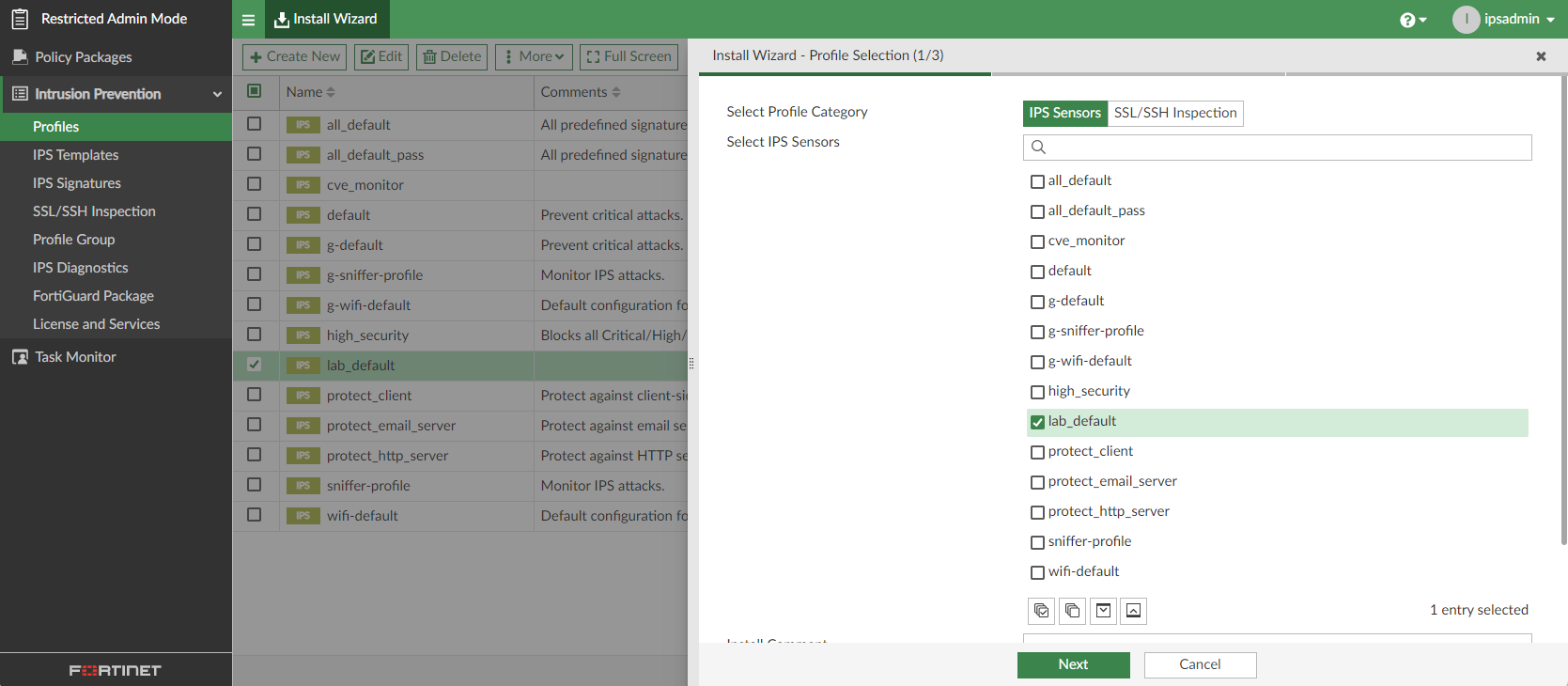Select the IPS Sensors category tab
Image resolution: width=1568 pixels, height=686 pixels.
1064,113
